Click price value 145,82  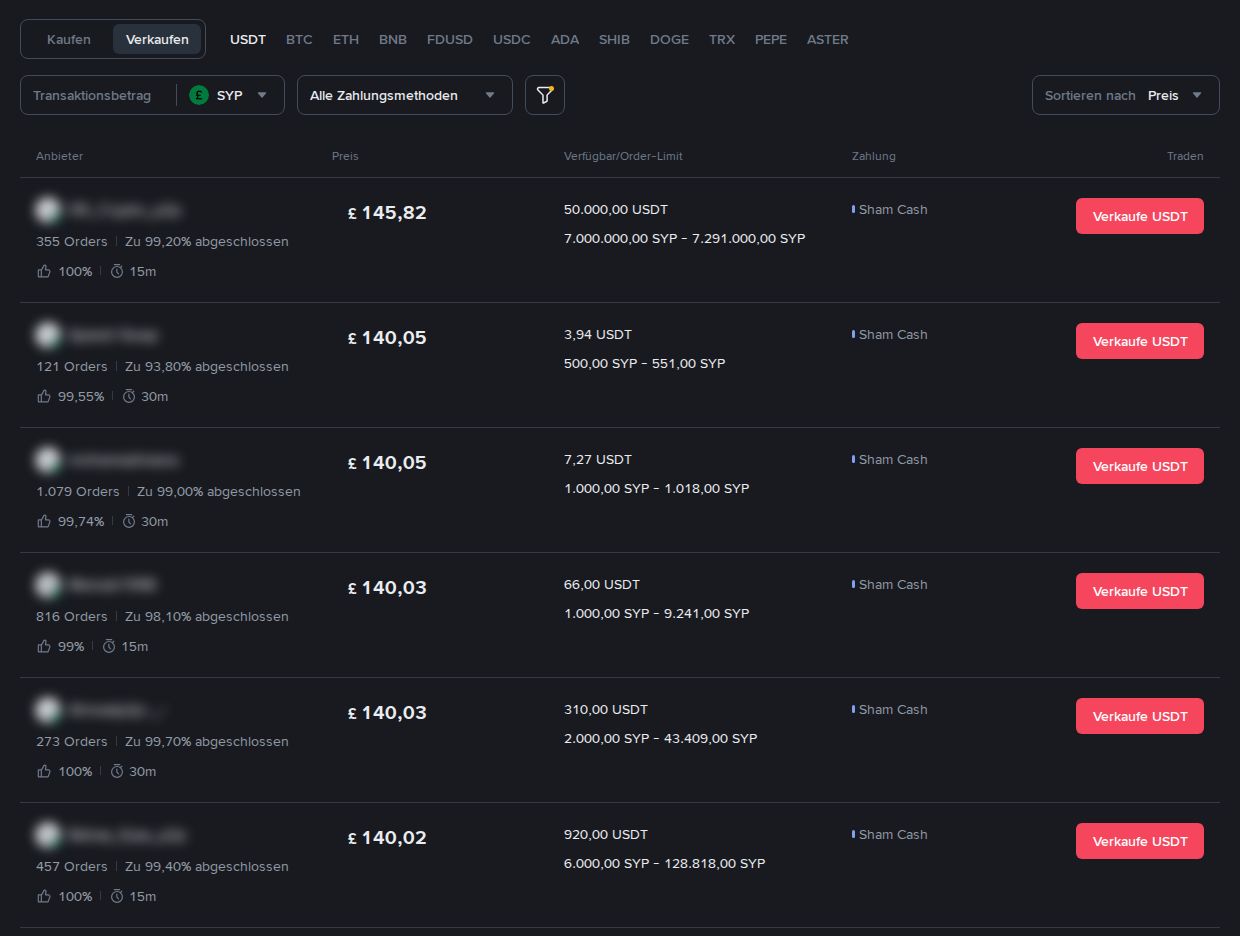[x=394, y=213]
